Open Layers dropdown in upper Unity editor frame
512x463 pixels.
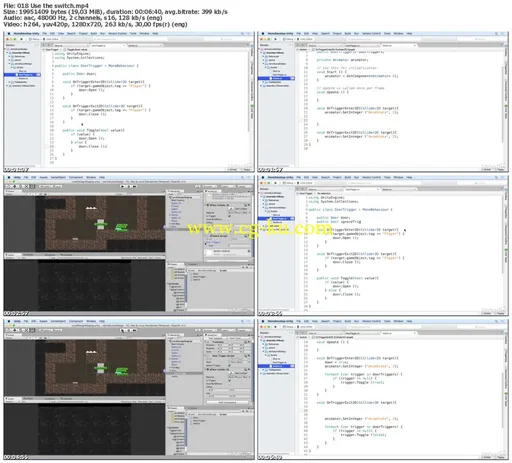pyautogui.click(x=228, y=186)
